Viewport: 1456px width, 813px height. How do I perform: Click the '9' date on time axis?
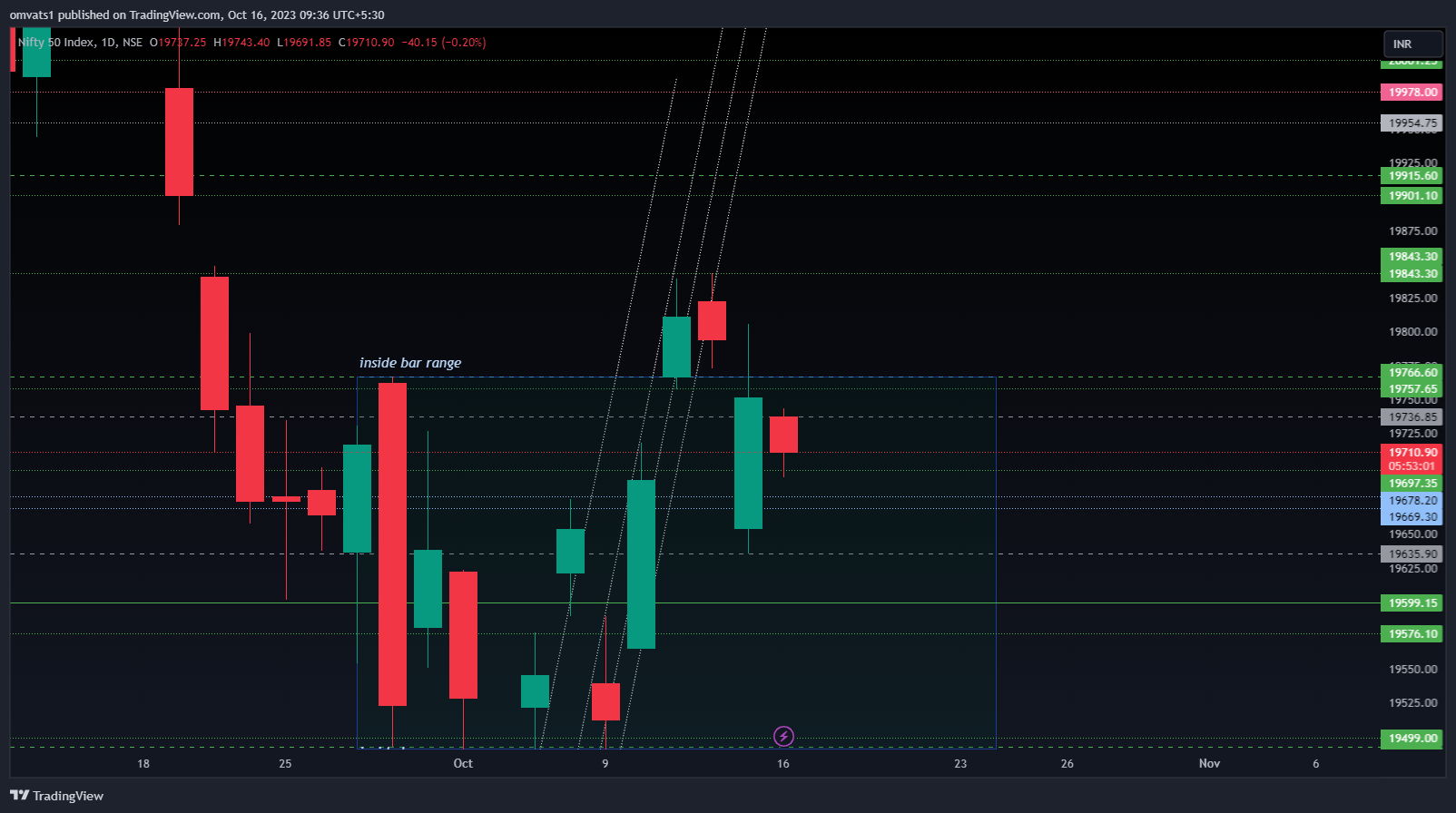pos(605,764)
